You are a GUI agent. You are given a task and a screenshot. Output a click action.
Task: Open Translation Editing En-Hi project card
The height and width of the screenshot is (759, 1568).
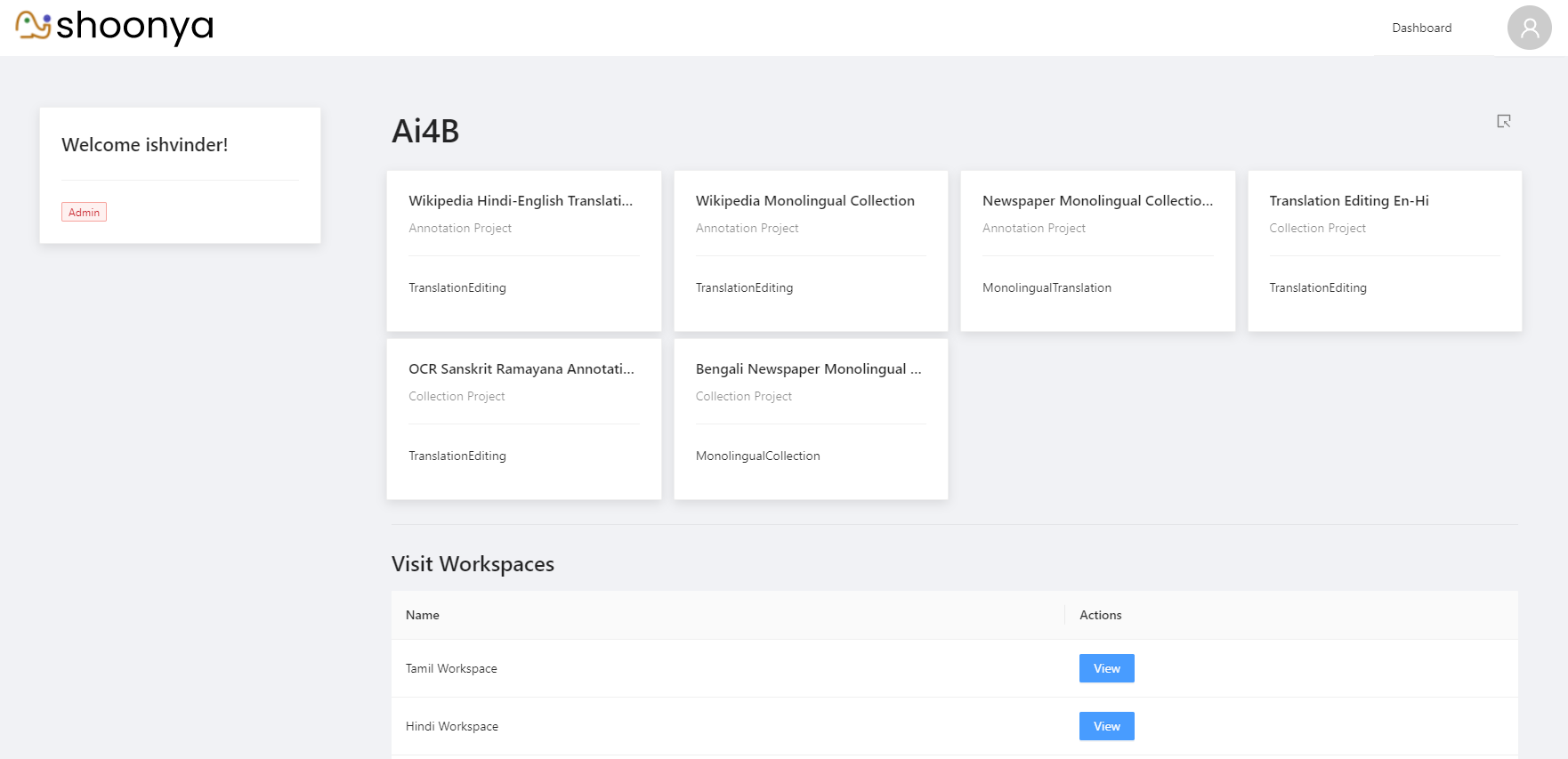[1385, 251]
